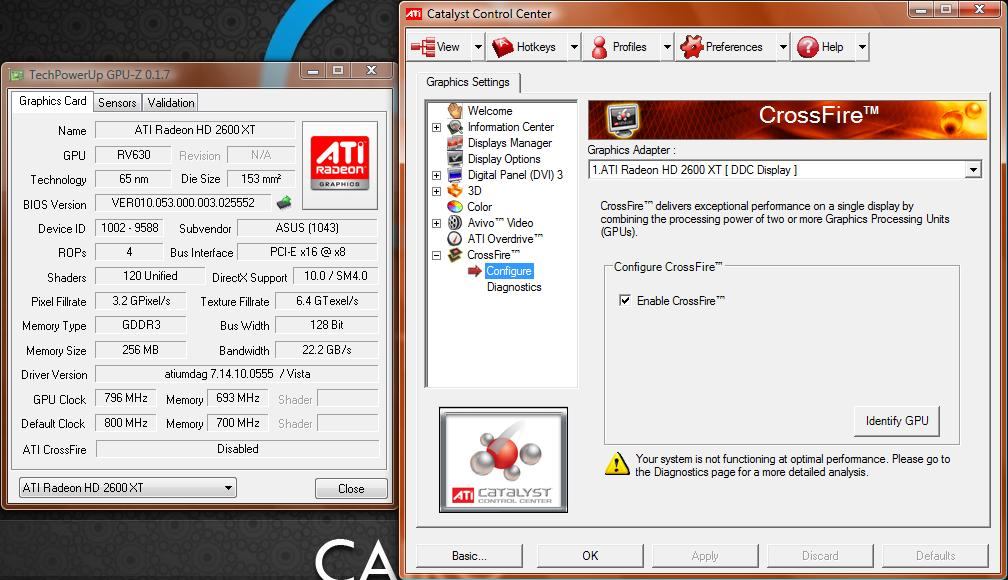Click the ATI Overdrive gauge icon

(455, 239)
